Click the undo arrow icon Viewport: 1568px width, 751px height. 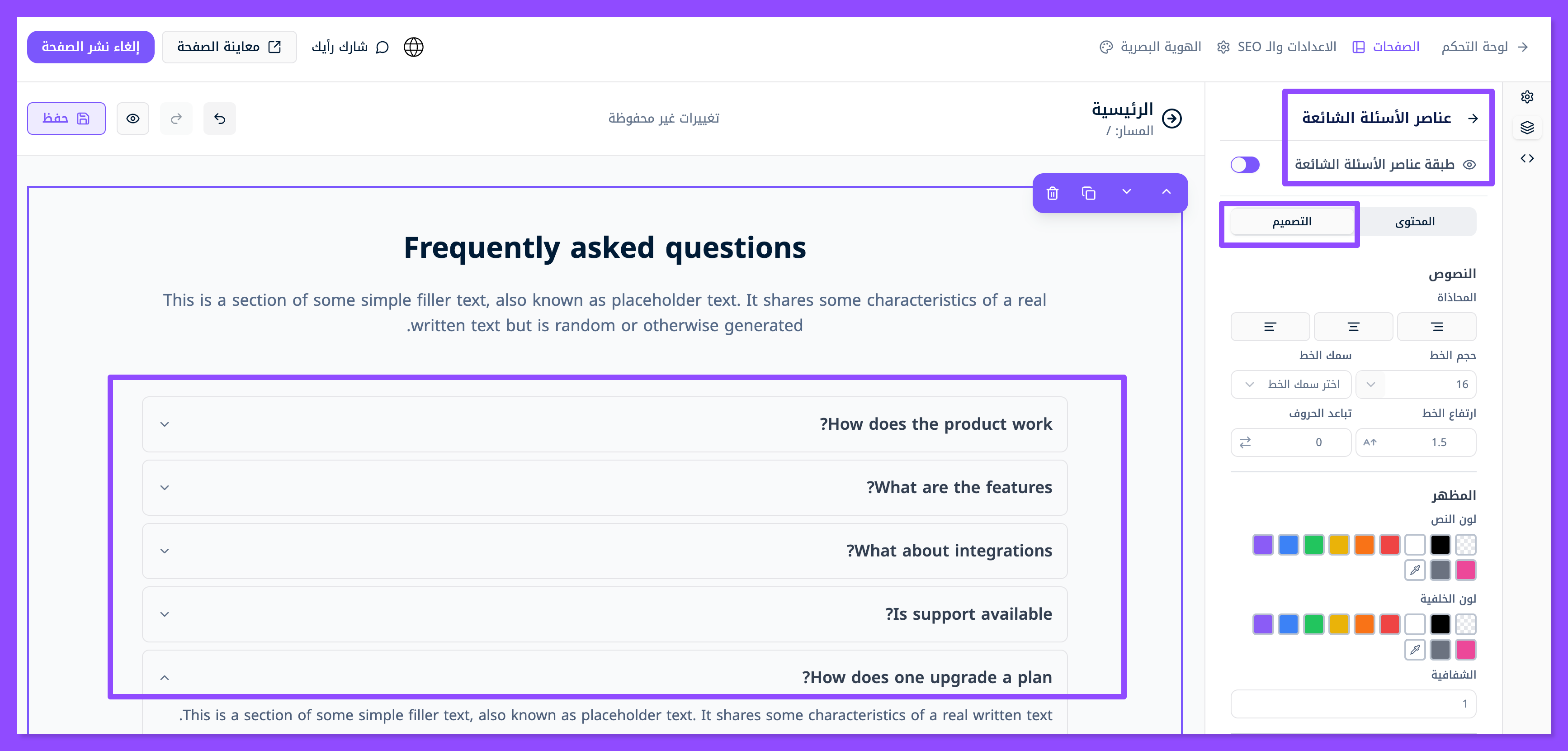click(220, 118)
